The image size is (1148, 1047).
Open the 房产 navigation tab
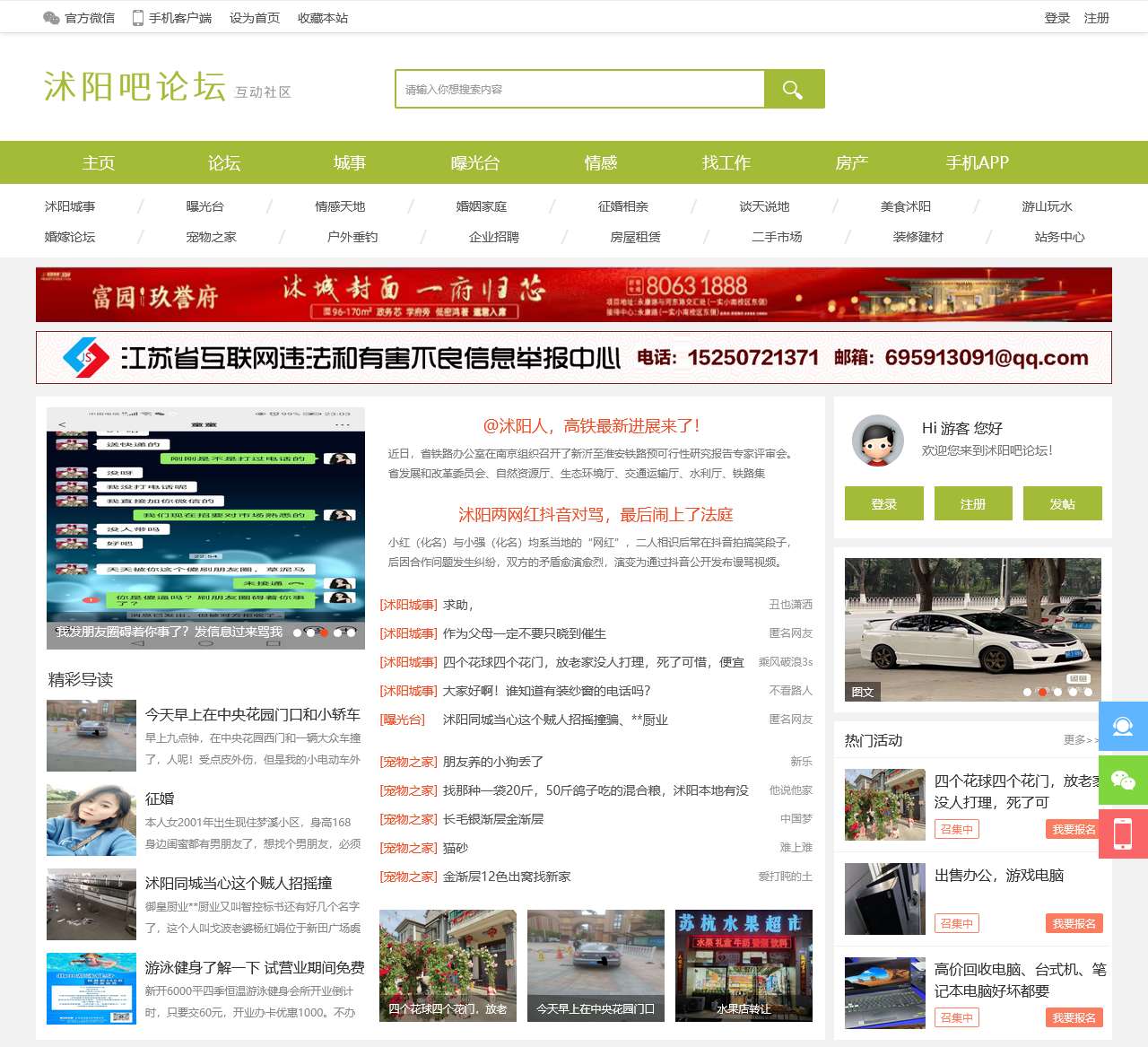pyautogui.click(x=852, y=162)
